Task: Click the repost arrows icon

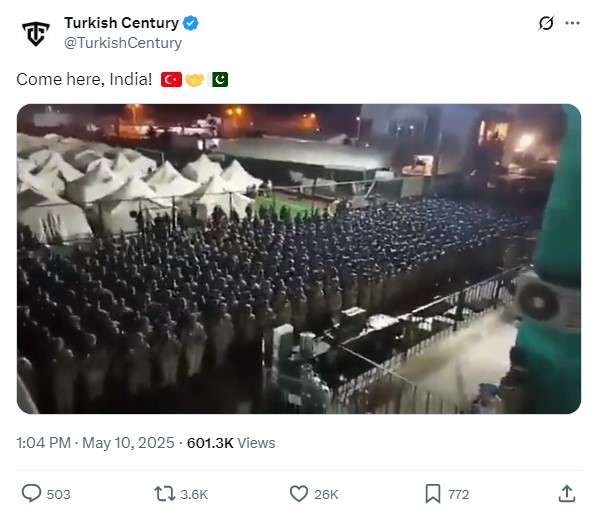Action: click(x=165, y=494)
